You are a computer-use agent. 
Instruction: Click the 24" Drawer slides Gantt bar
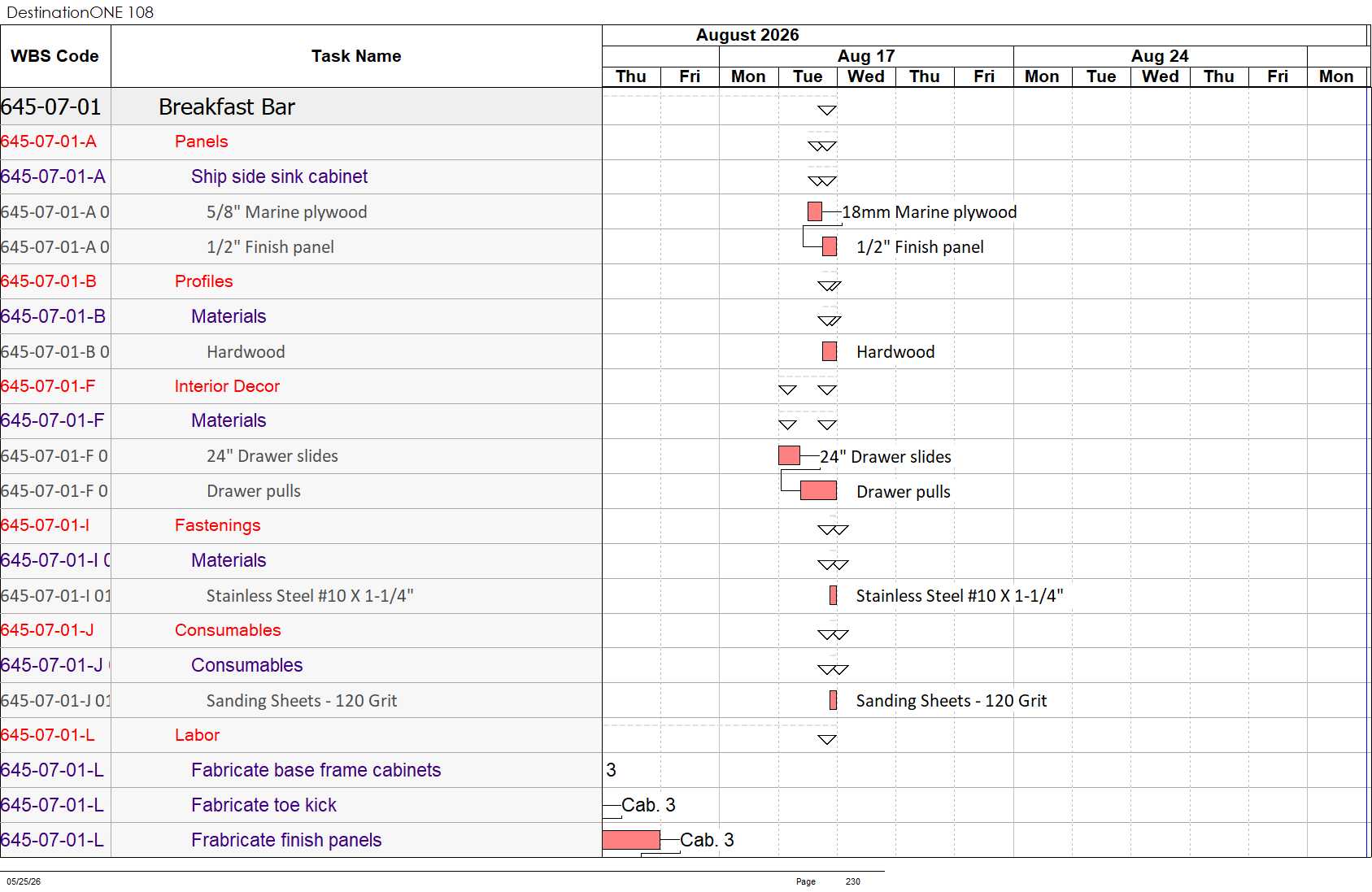pyautogui.click(x=789, y=455)
